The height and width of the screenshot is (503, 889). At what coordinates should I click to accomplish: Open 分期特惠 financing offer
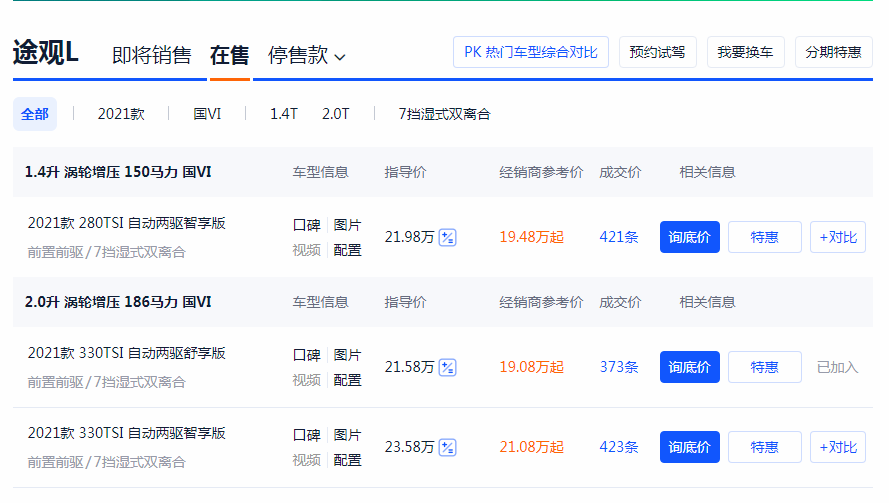[833, 52]
